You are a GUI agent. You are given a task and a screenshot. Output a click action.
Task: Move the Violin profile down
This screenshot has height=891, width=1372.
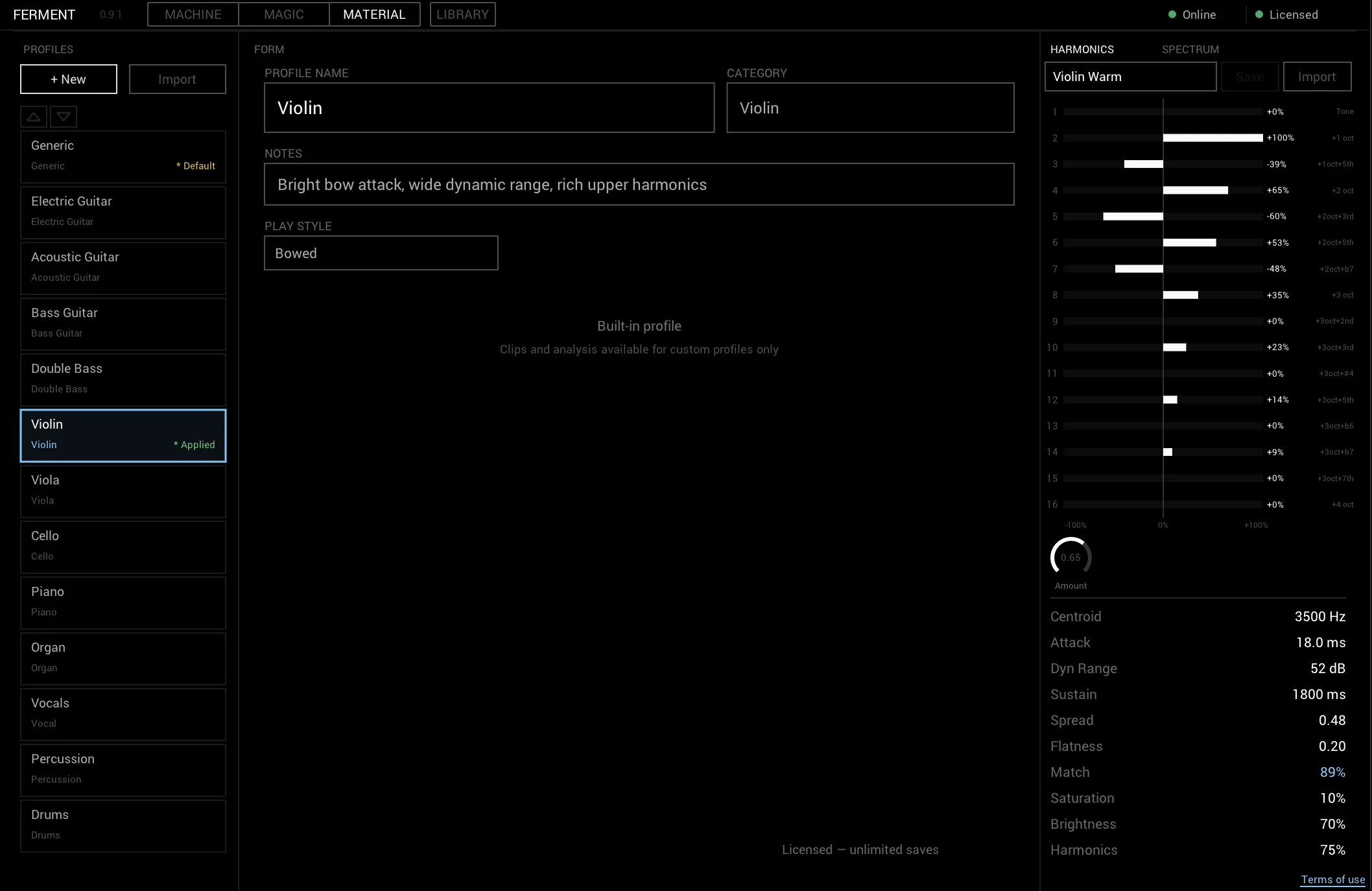point(64,117)
